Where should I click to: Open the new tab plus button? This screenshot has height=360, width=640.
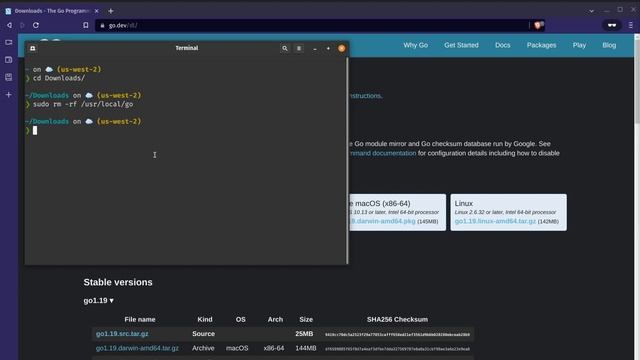[111, 11]
